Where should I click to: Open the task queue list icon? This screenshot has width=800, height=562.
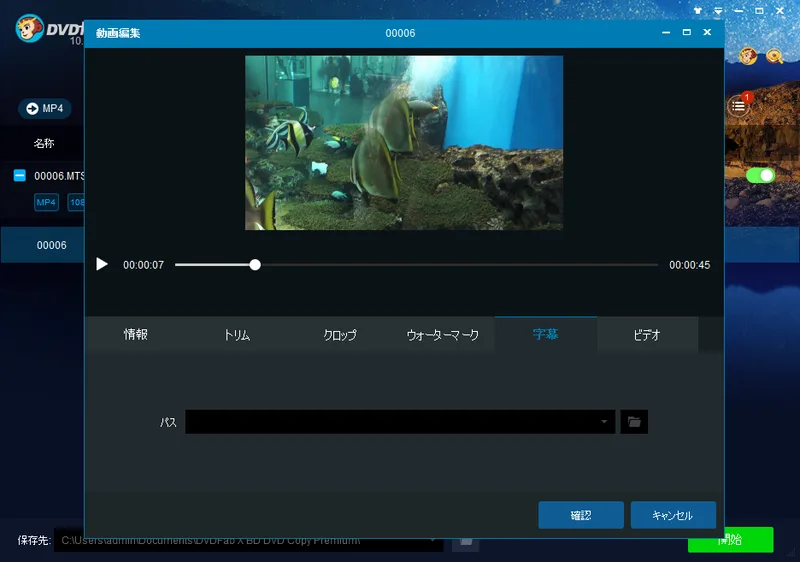(738, 105)
